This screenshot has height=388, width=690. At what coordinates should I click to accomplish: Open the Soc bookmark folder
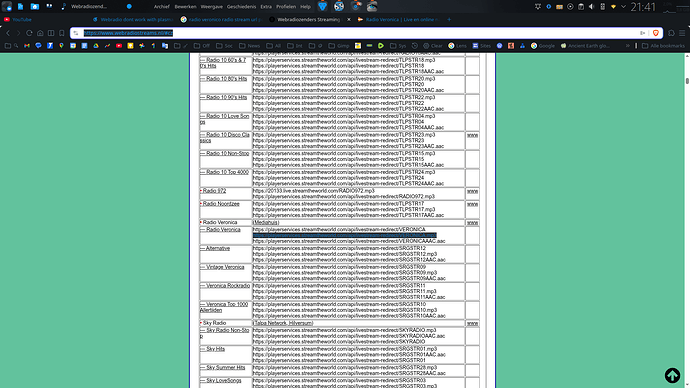(224, 46)
